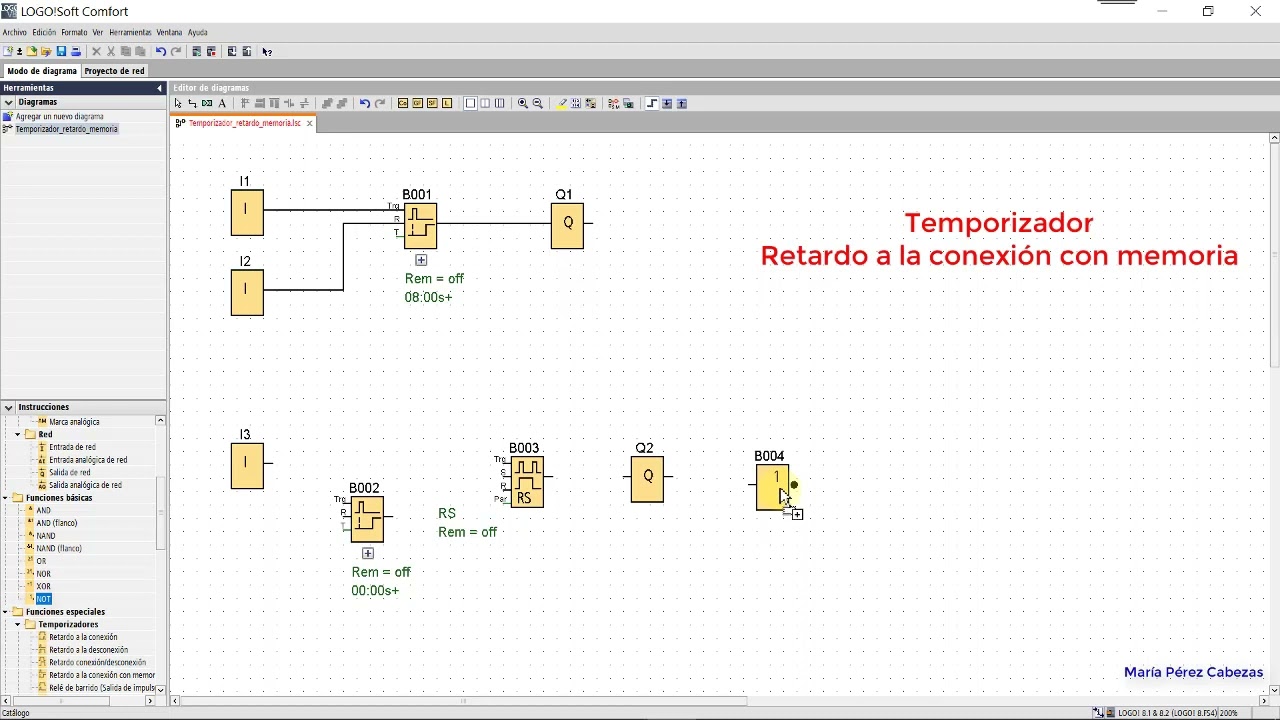The height and width of the screenshot is (720, 1280).
Task: Open the Archivo menu
Action: (x=14, y=32)
